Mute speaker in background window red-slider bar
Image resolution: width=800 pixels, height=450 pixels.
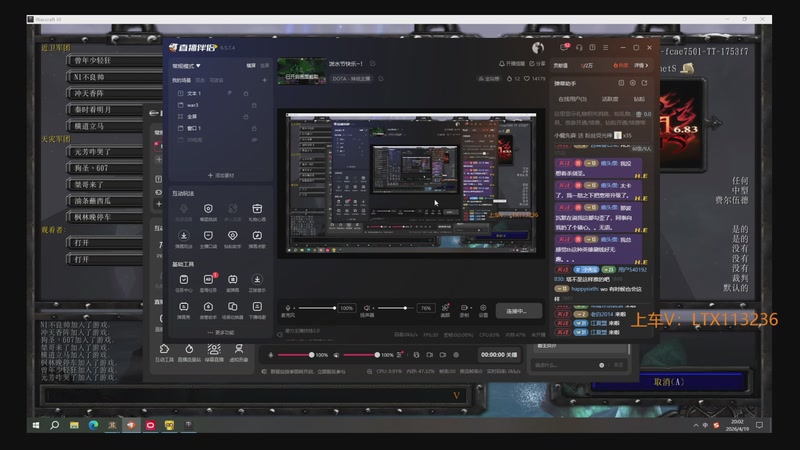pyautogui.click(x=336, y=355)
